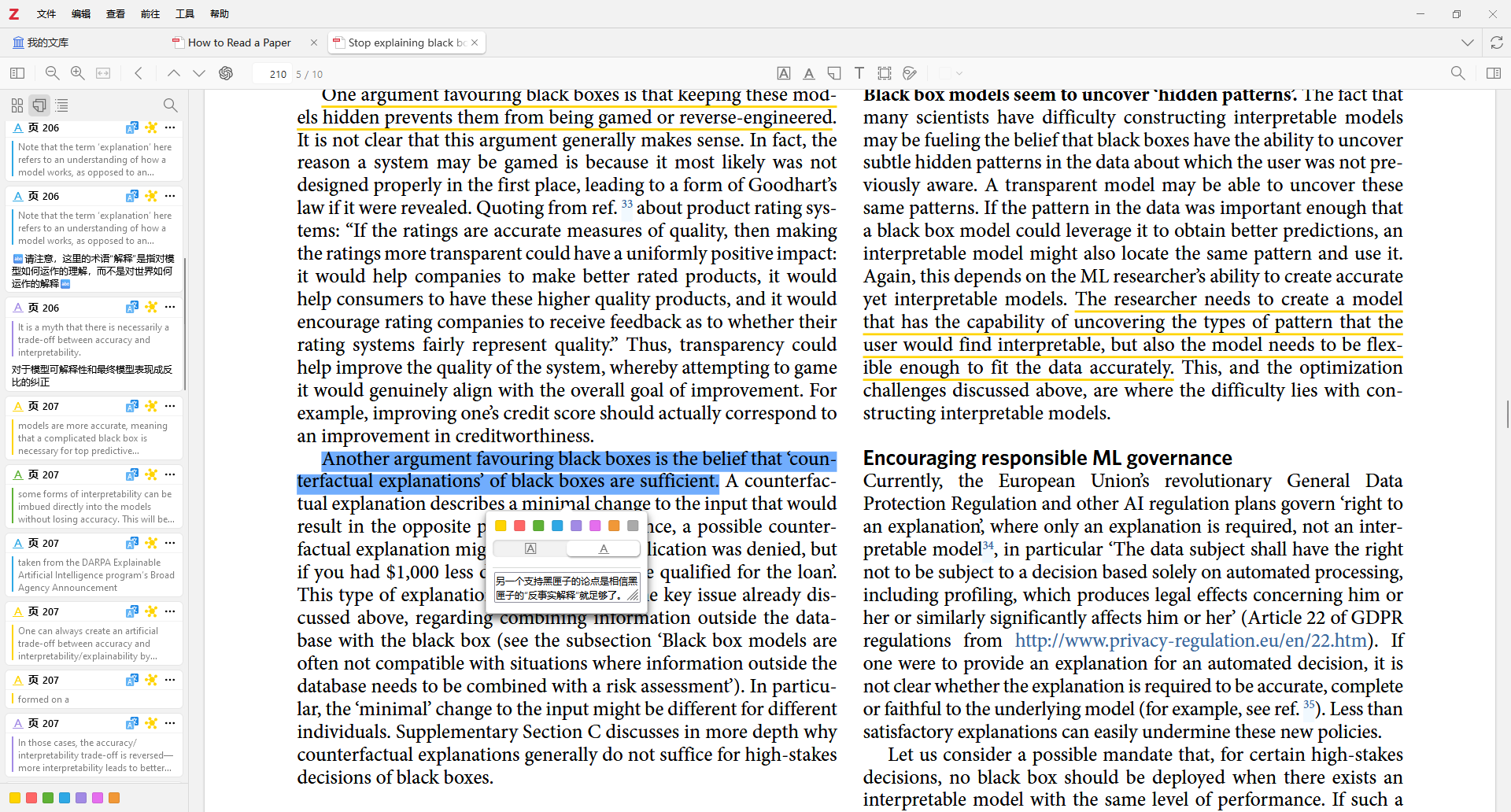The width and height of the screenshot is (1511, 812).
Task: Go to the next page
Action: pos(199,73)
